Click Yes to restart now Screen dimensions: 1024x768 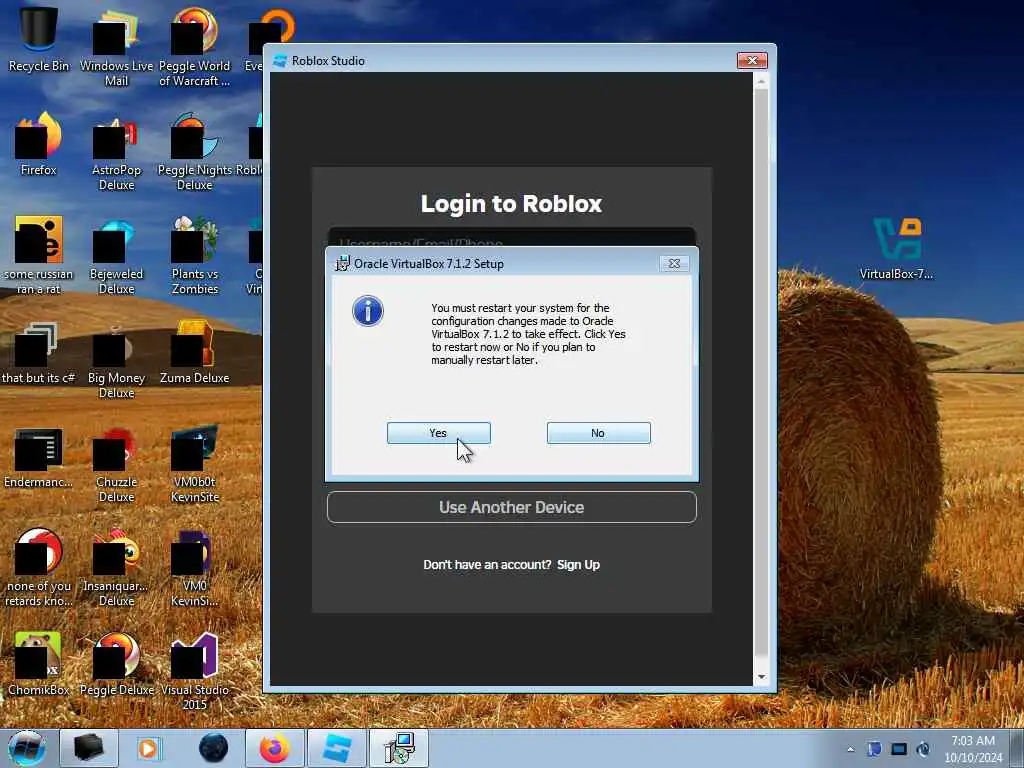[438, 433]
